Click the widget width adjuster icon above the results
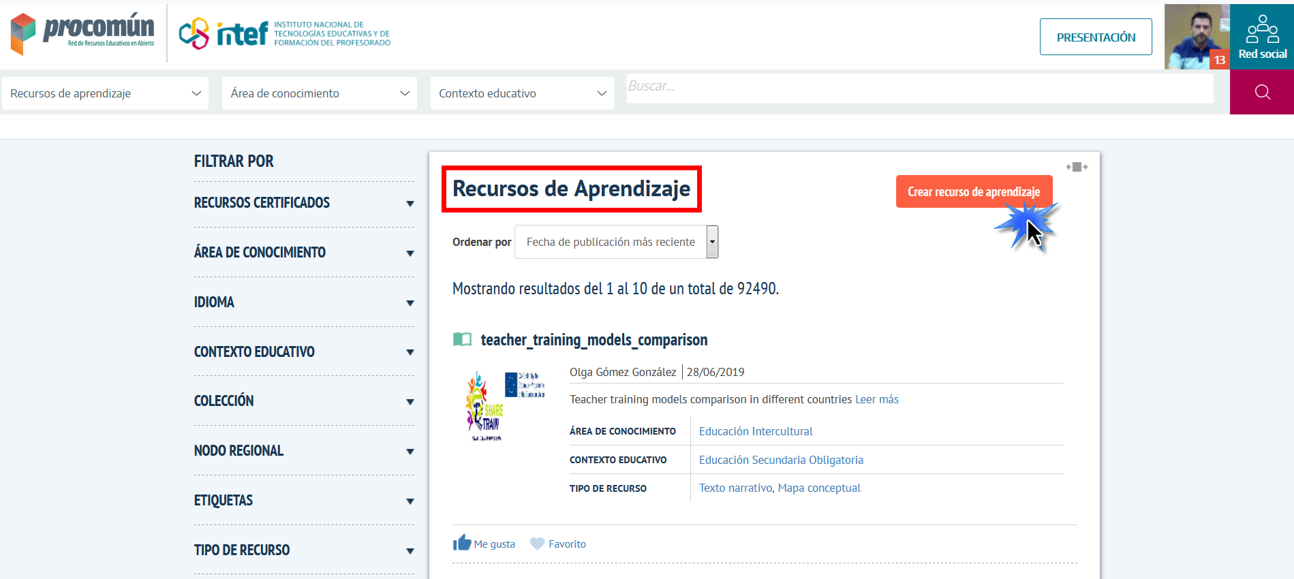The image size is (1294, 579). pyautogui.click(x=1077, y=167)
